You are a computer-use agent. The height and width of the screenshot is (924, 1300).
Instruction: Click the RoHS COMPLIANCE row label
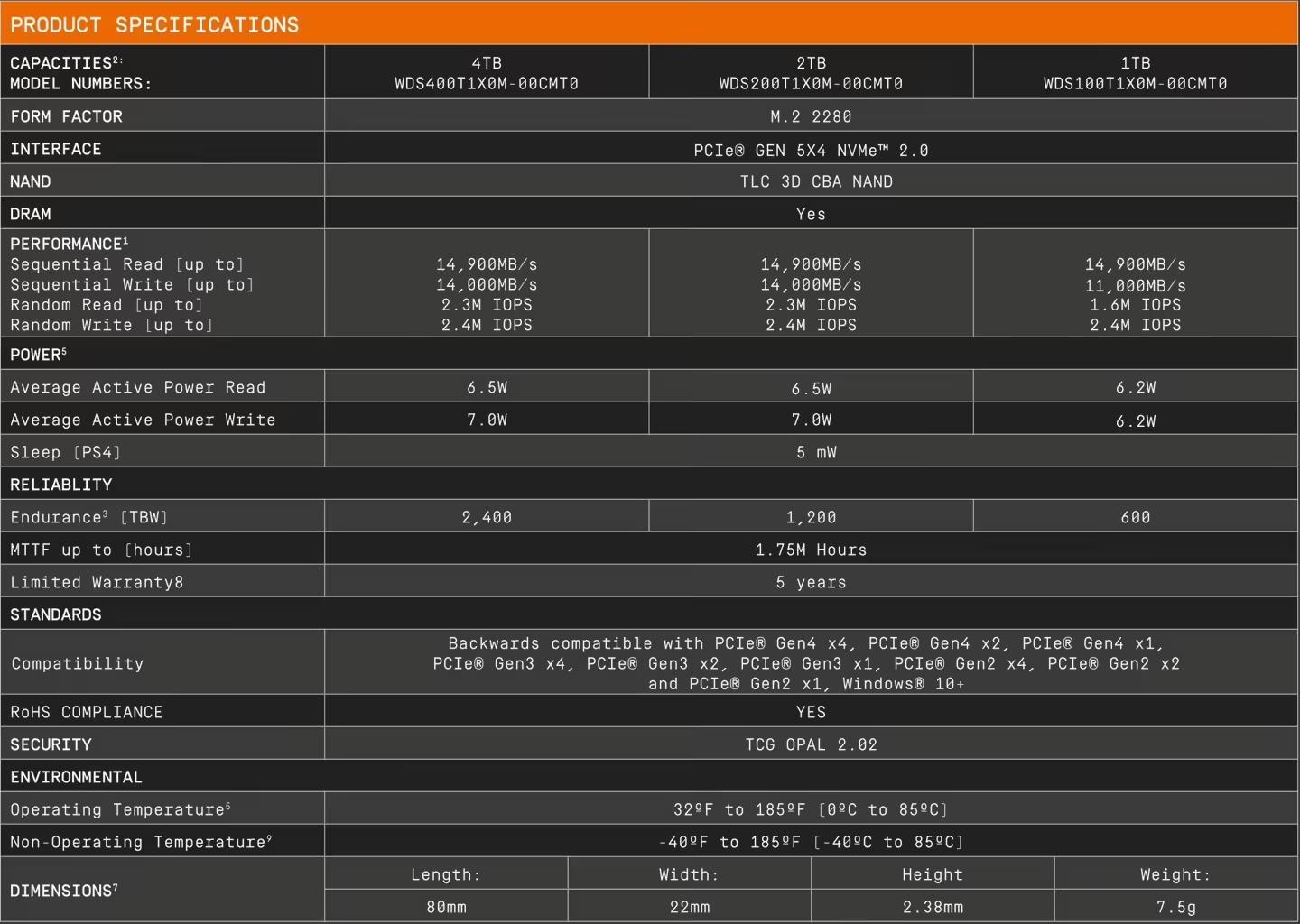(87, 712)
